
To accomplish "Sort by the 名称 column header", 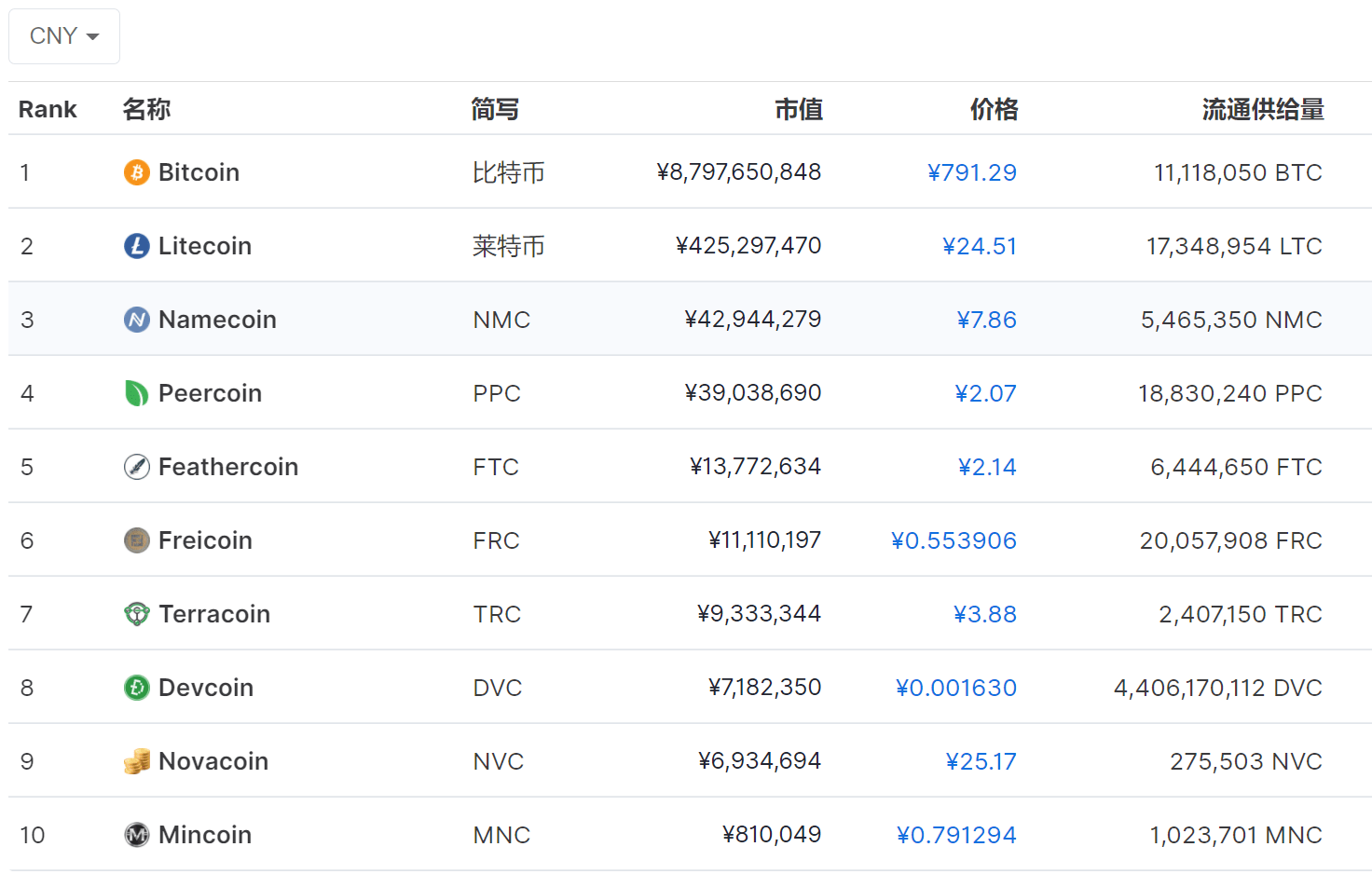I will [146, 109].
